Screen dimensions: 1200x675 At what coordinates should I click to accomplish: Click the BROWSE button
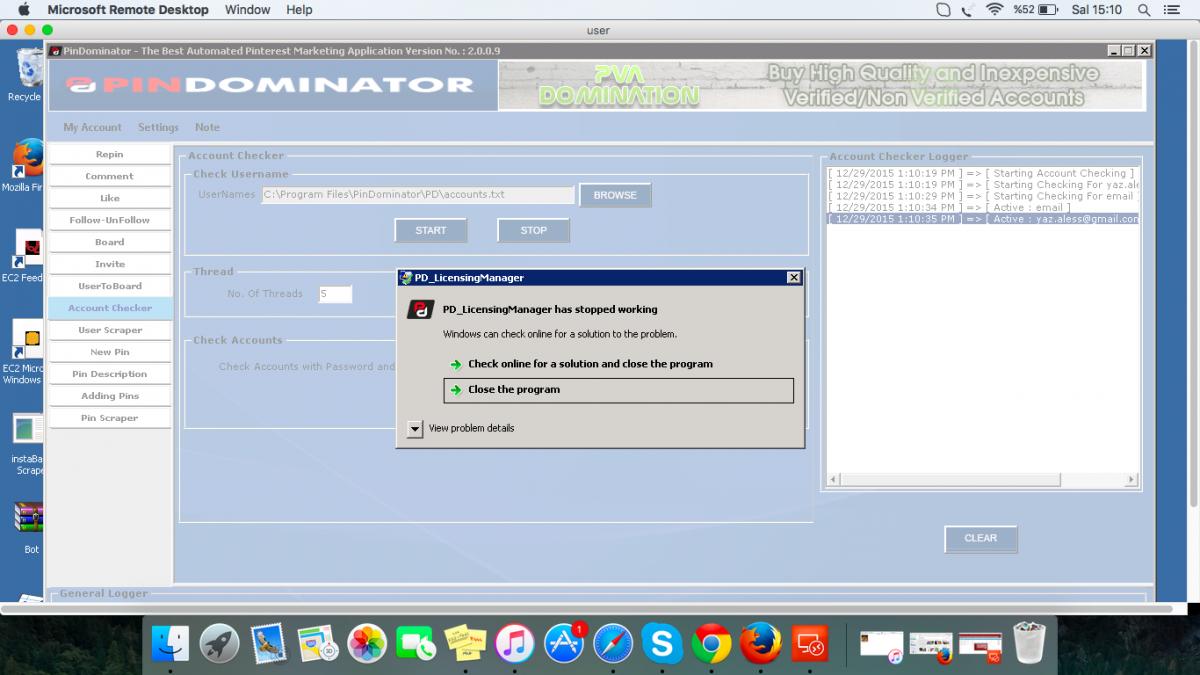[x=615, y=195]
